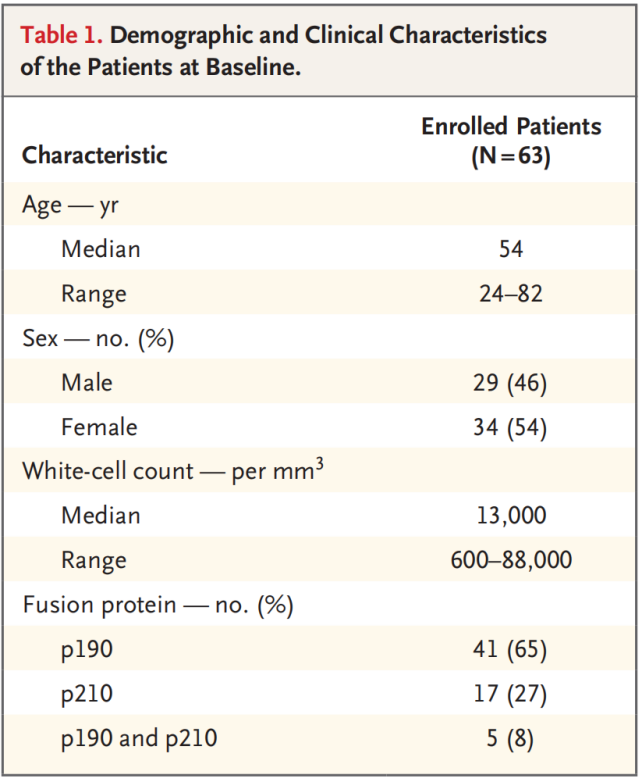Click the "Fusion protein — no. (%)" label
Screen dimensions: 642x782
[157, 605]
